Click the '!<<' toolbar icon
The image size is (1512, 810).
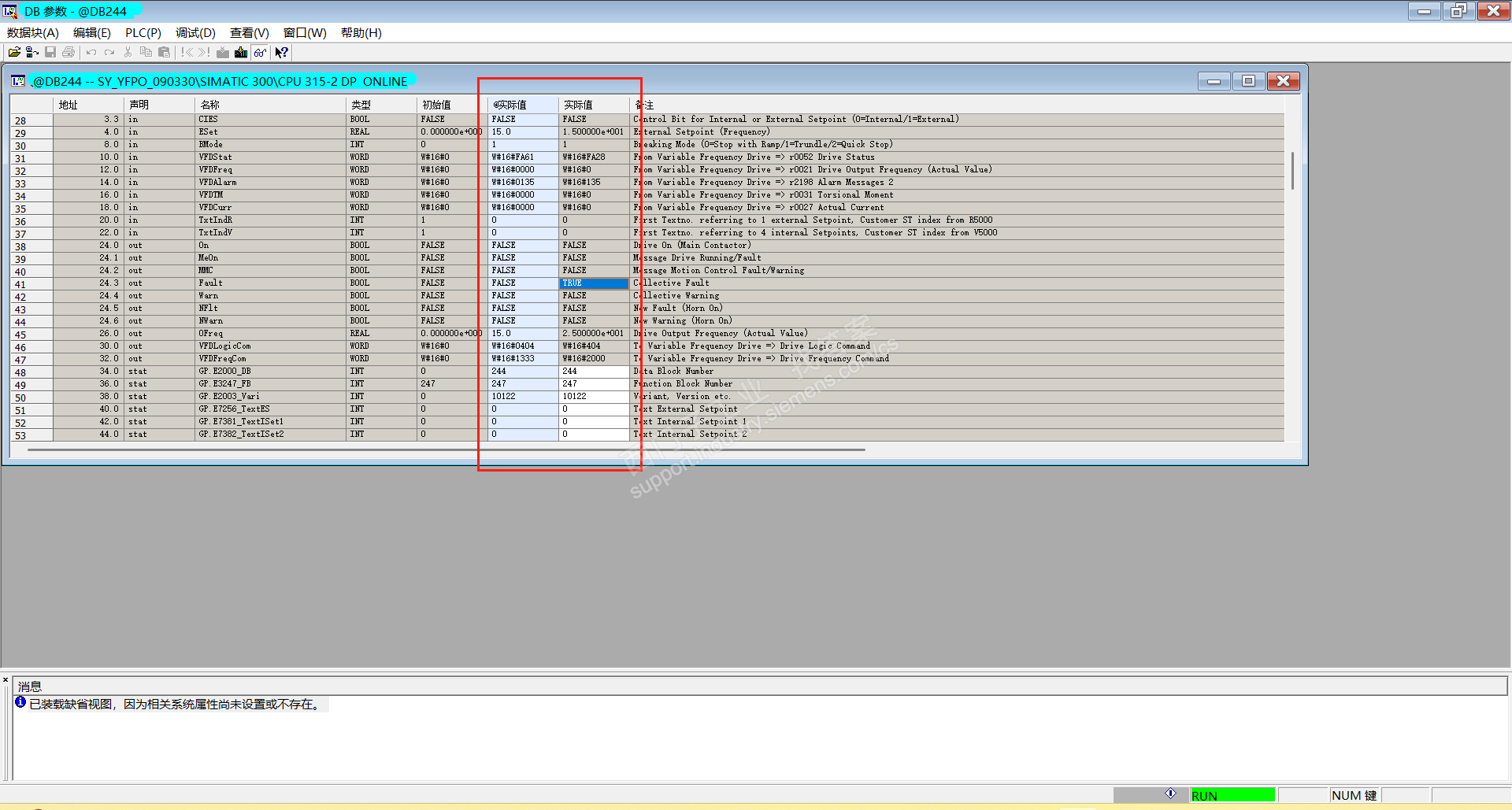187,53
